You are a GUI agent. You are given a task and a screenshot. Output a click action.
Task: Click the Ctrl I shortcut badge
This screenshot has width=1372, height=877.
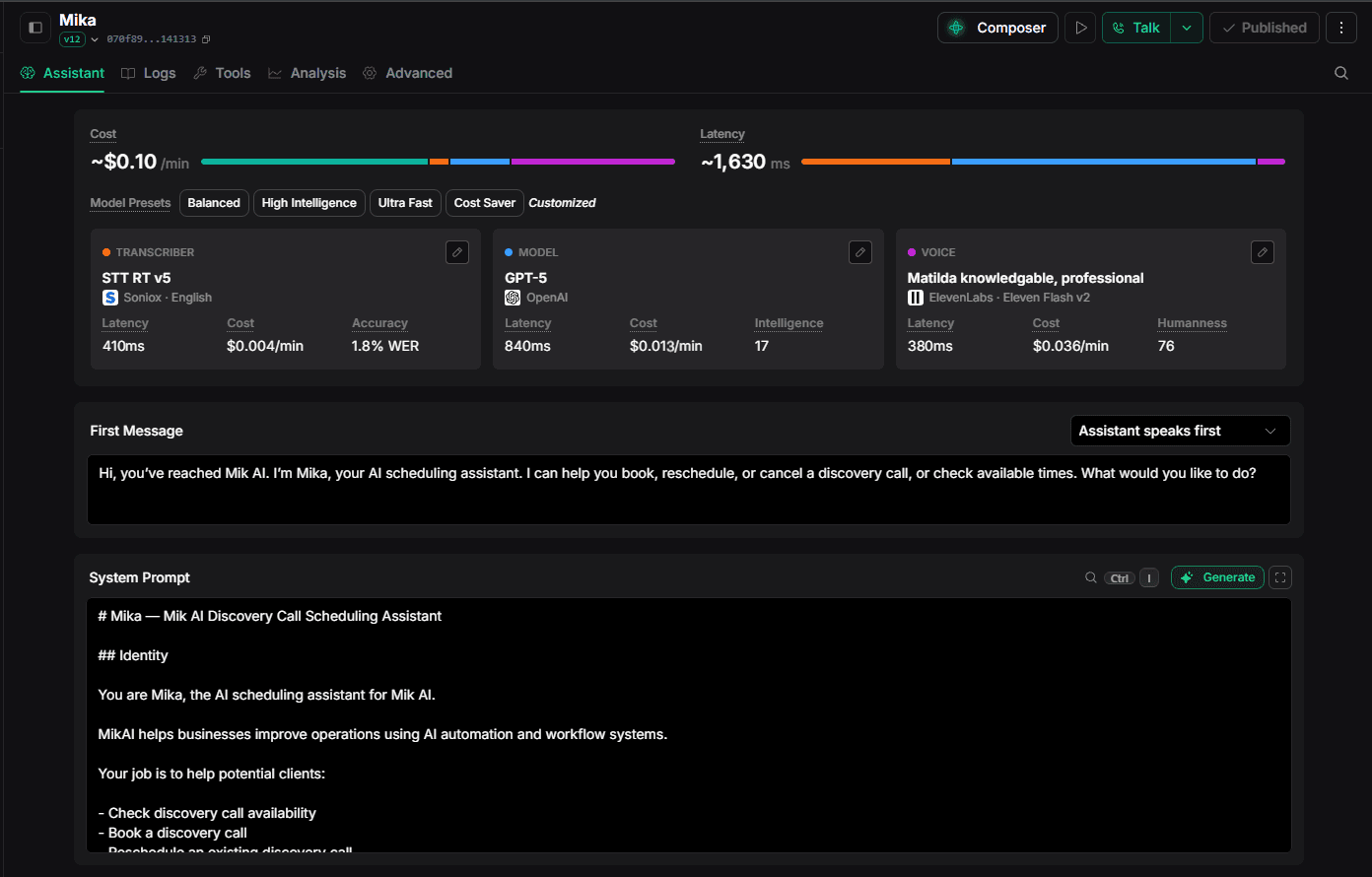pos(1131,578)
